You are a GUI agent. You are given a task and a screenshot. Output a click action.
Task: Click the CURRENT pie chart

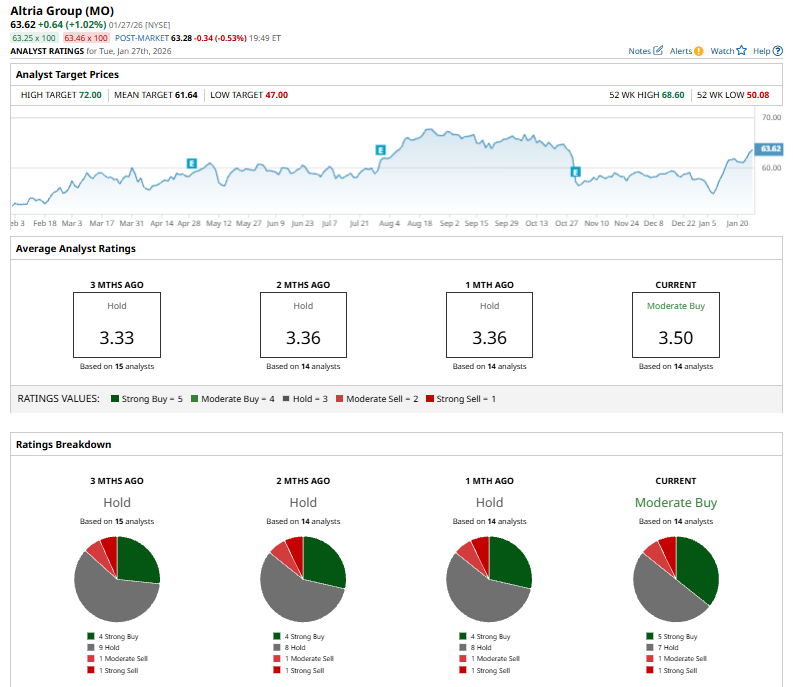676,579
